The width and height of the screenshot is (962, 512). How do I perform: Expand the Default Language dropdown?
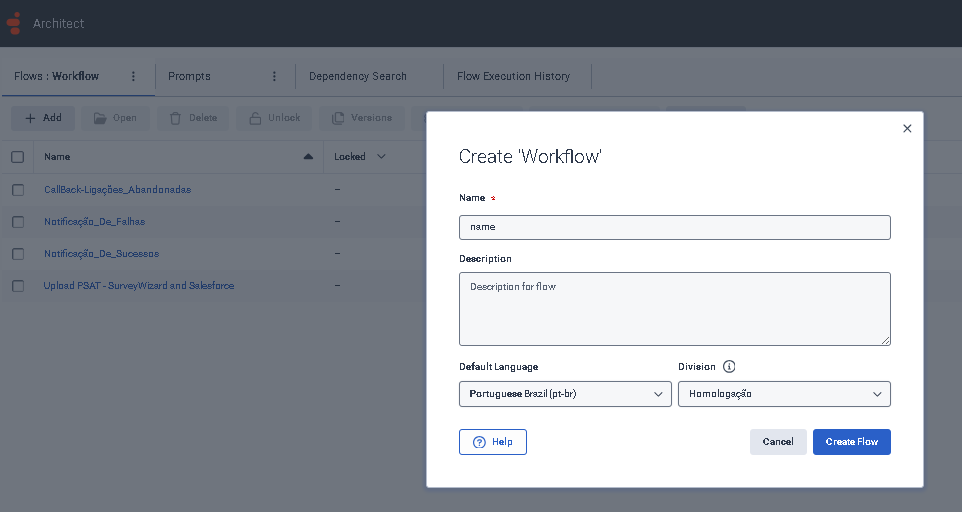click(565, 394)
